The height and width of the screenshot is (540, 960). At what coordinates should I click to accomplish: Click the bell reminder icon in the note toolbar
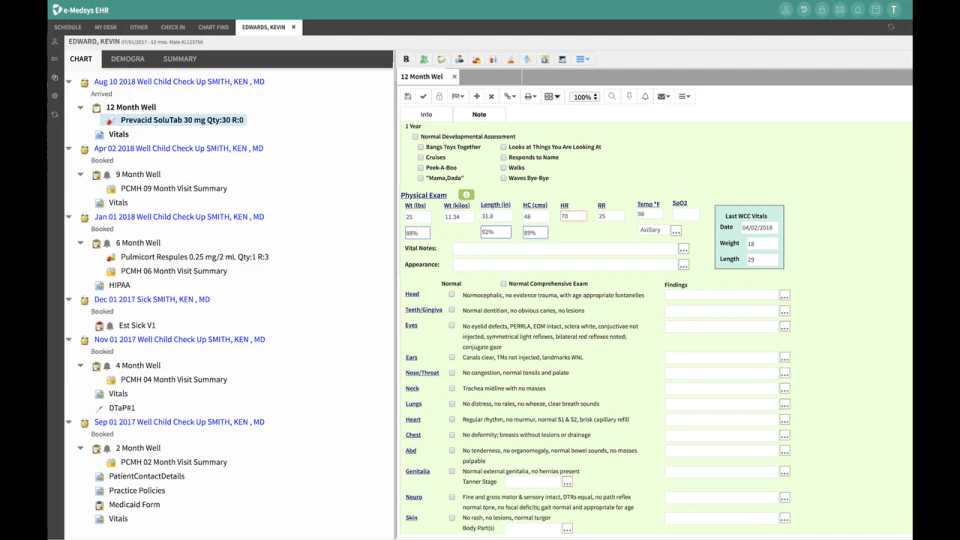click(645, 96)
